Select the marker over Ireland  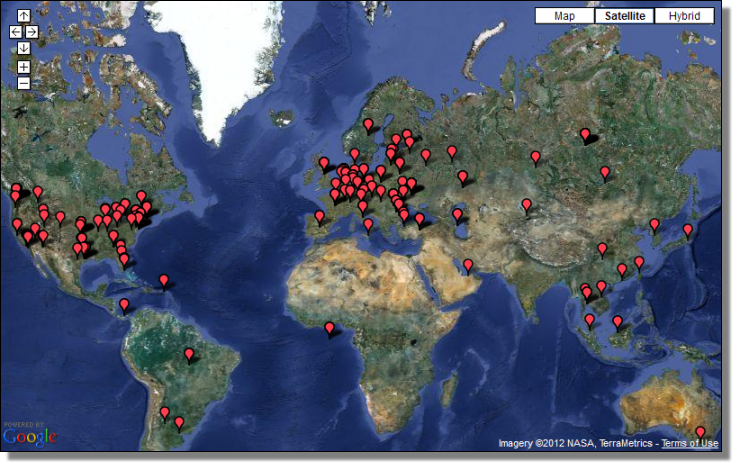(x=324, y=164)
